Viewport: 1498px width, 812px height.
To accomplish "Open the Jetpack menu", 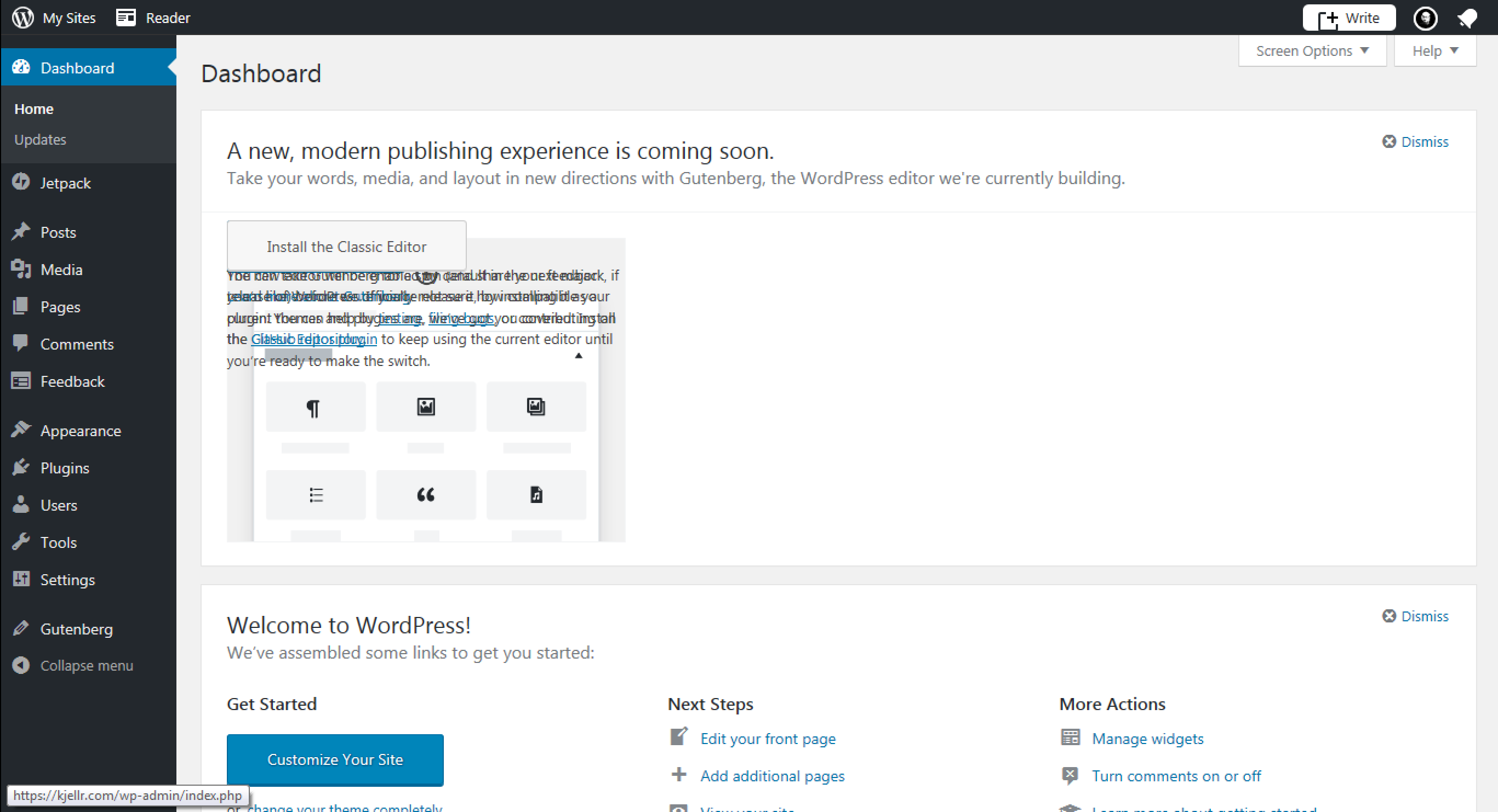I will (x=65, y=182).
